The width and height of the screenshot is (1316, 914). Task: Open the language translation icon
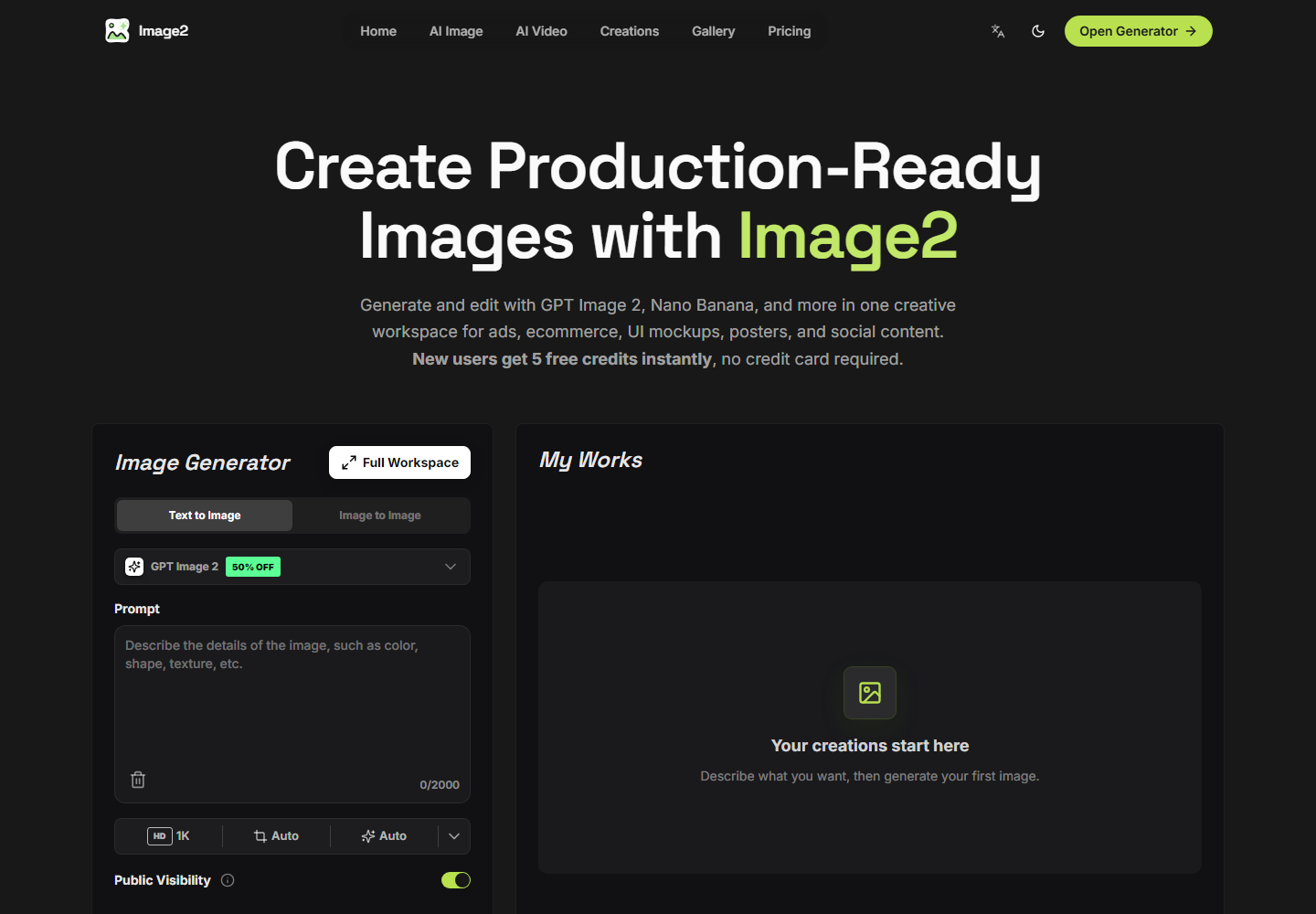click(x=998, y=31)
